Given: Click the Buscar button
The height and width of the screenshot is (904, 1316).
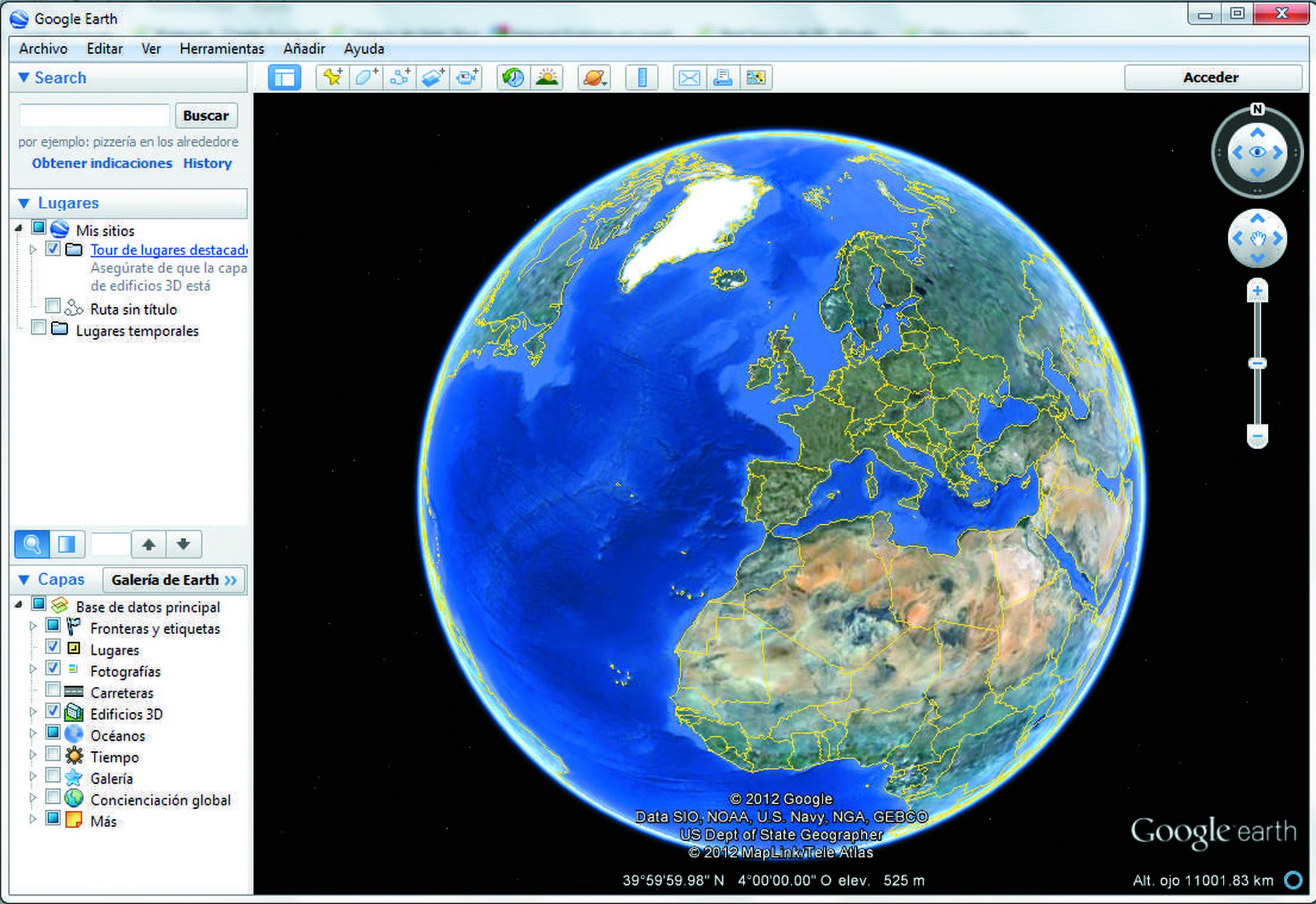Looking at the screenshot, I should click(206, 115).
